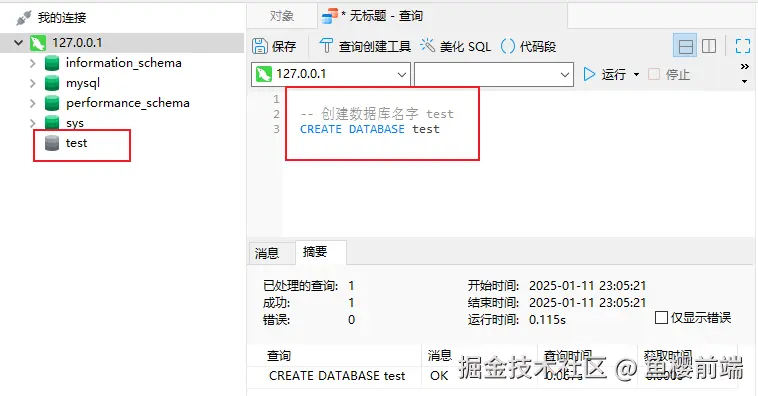
Task: Open the toolbar overflow arrow below the chevron
Action: (744, 81)
